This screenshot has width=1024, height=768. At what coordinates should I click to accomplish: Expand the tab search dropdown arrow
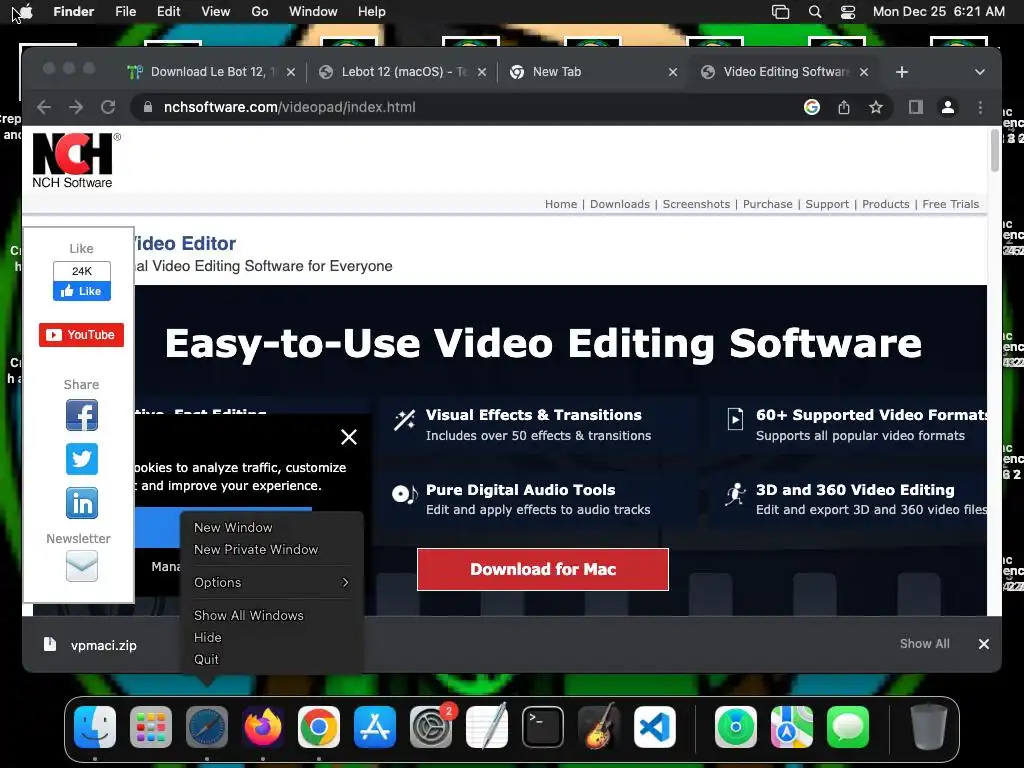coord(980,72)
